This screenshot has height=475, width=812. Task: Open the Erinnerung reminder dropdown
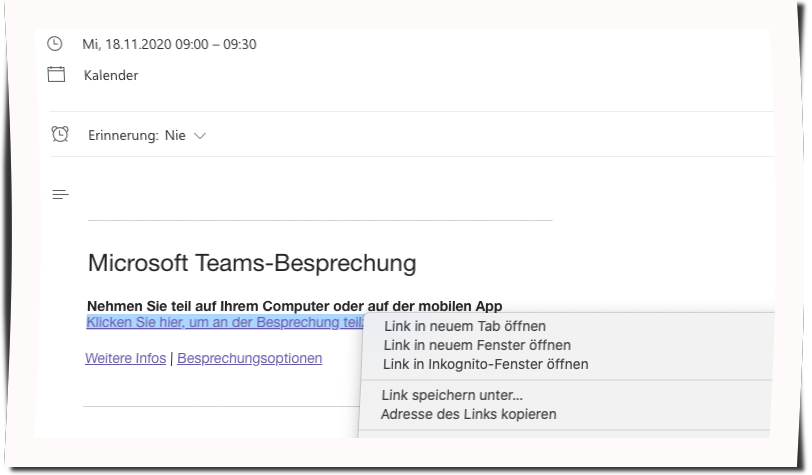pyautogui.click(x=147, y=135)
